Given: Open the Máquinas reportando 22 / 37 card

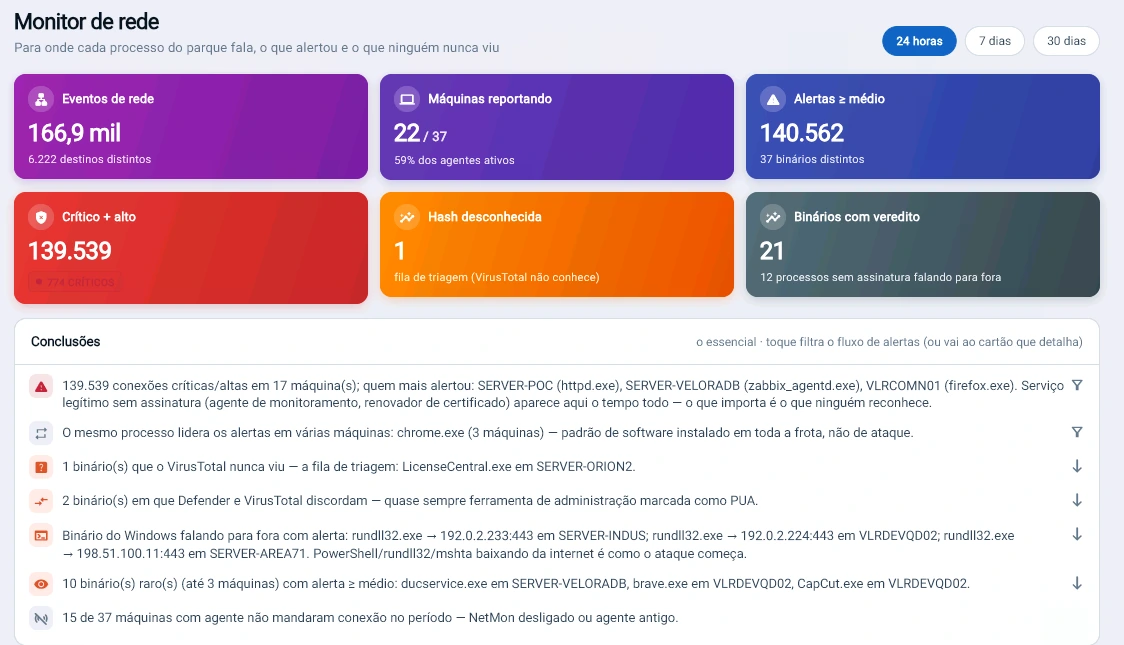Looking at the screenshot, I should coord(557,127).
